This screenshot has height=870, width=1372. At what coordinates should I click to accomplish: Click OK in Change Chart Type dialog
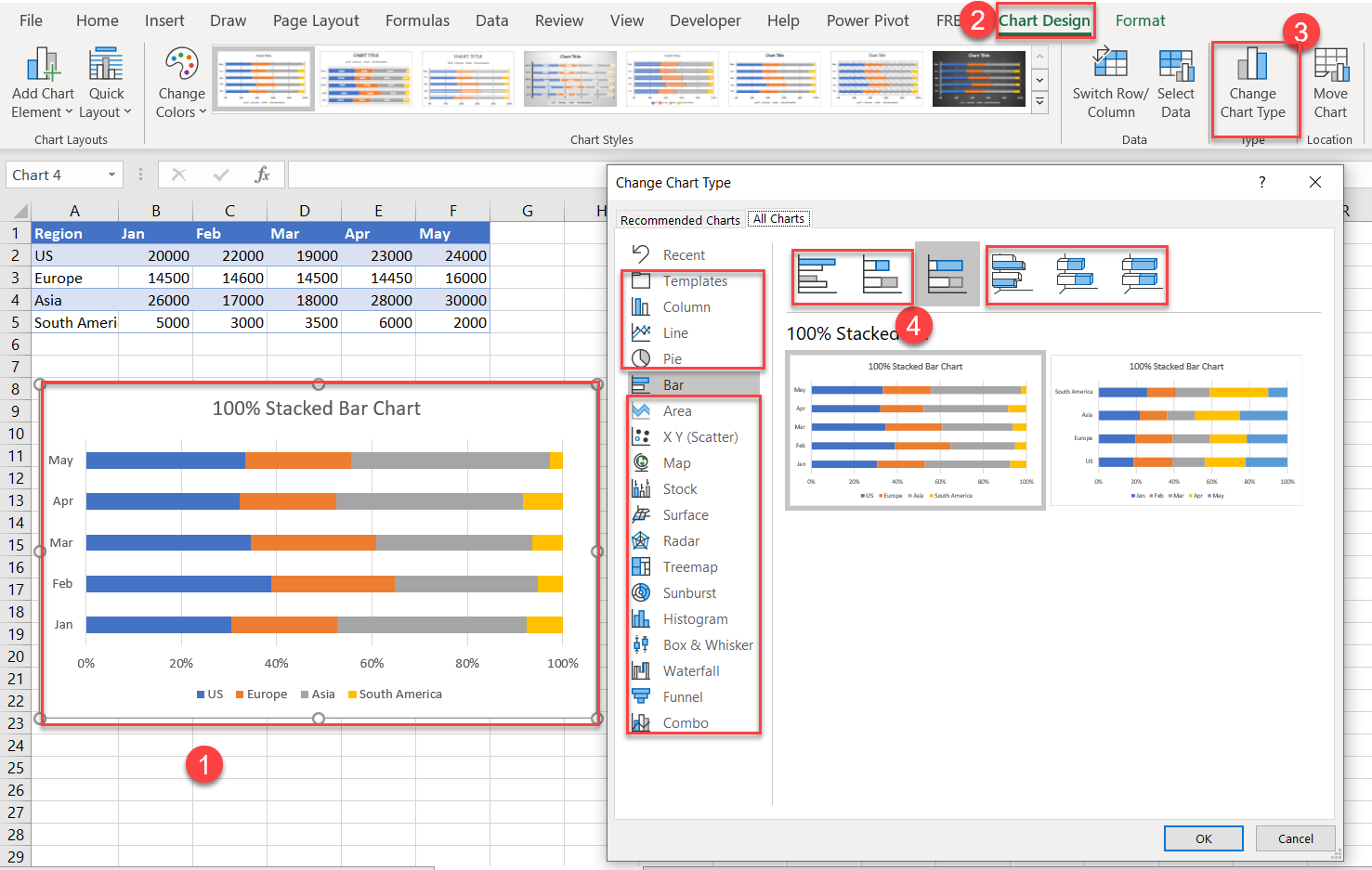click(x=1203, y=838)
